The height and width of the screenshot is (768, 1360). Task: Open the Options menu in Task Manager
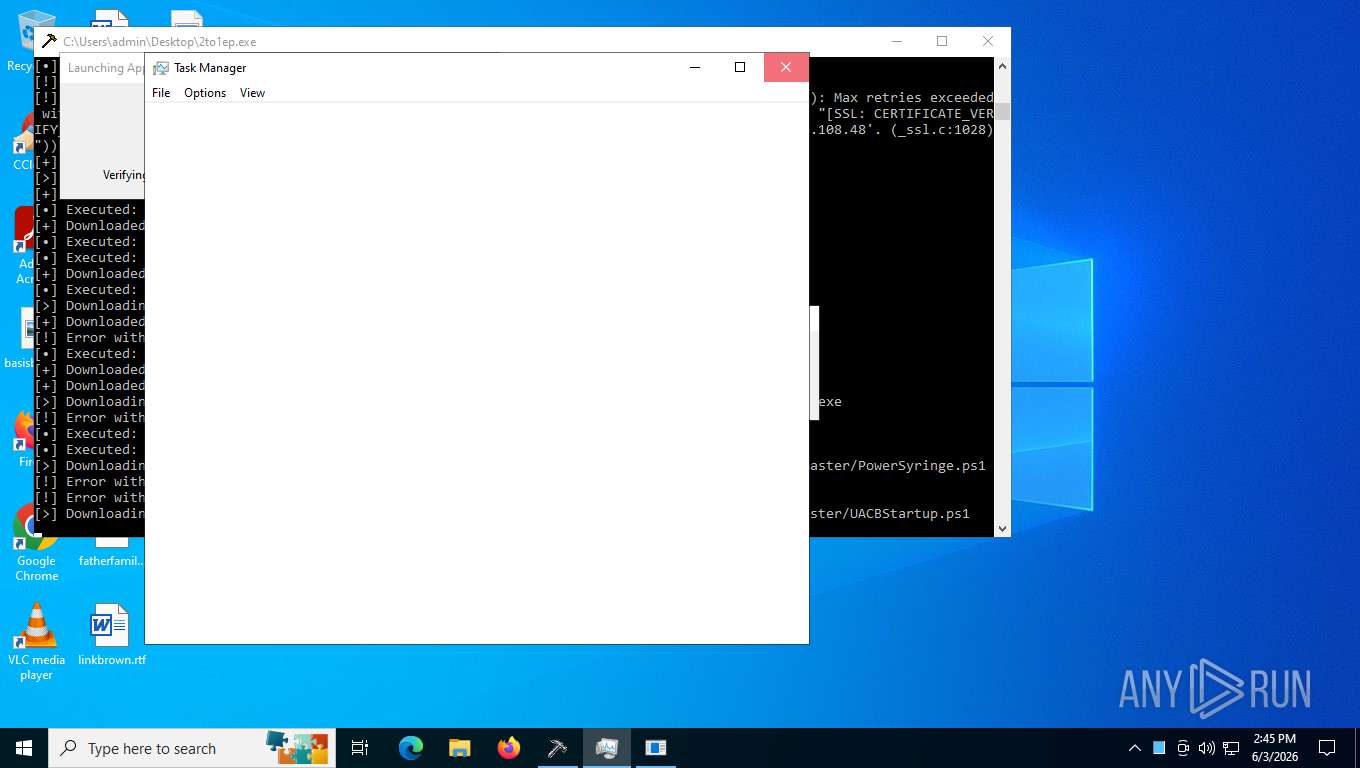[205, 93]
